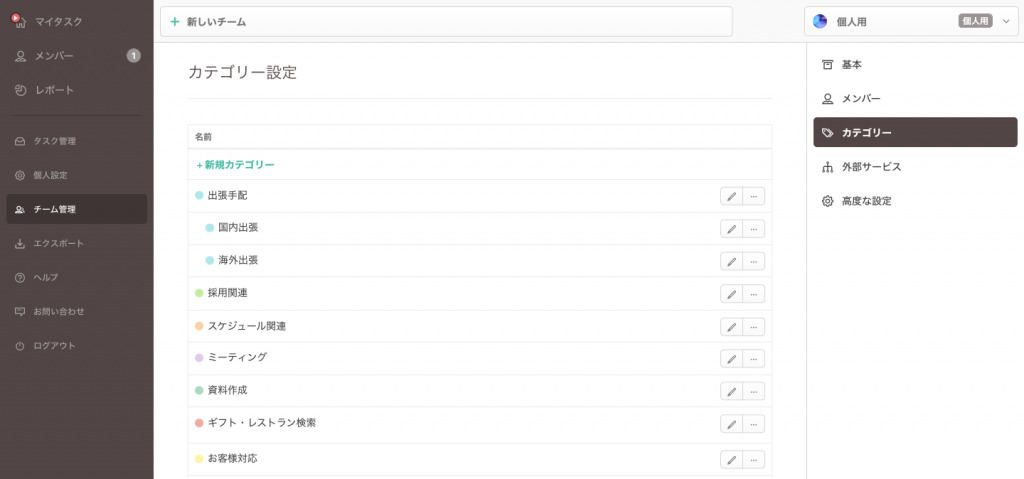Open the more options menu for 海外出張
Image resolution: width=1024 pixels, height=479 pixels.
point(754,261)
